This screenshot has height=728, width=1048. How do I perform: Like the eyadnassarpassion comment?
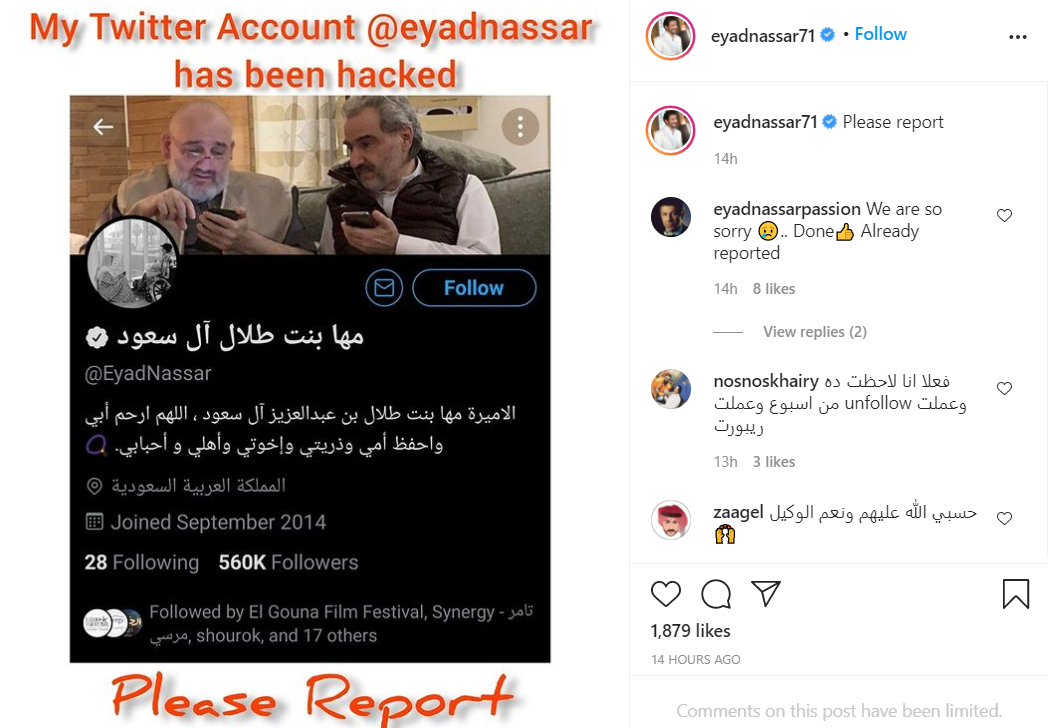[1004, 215]
